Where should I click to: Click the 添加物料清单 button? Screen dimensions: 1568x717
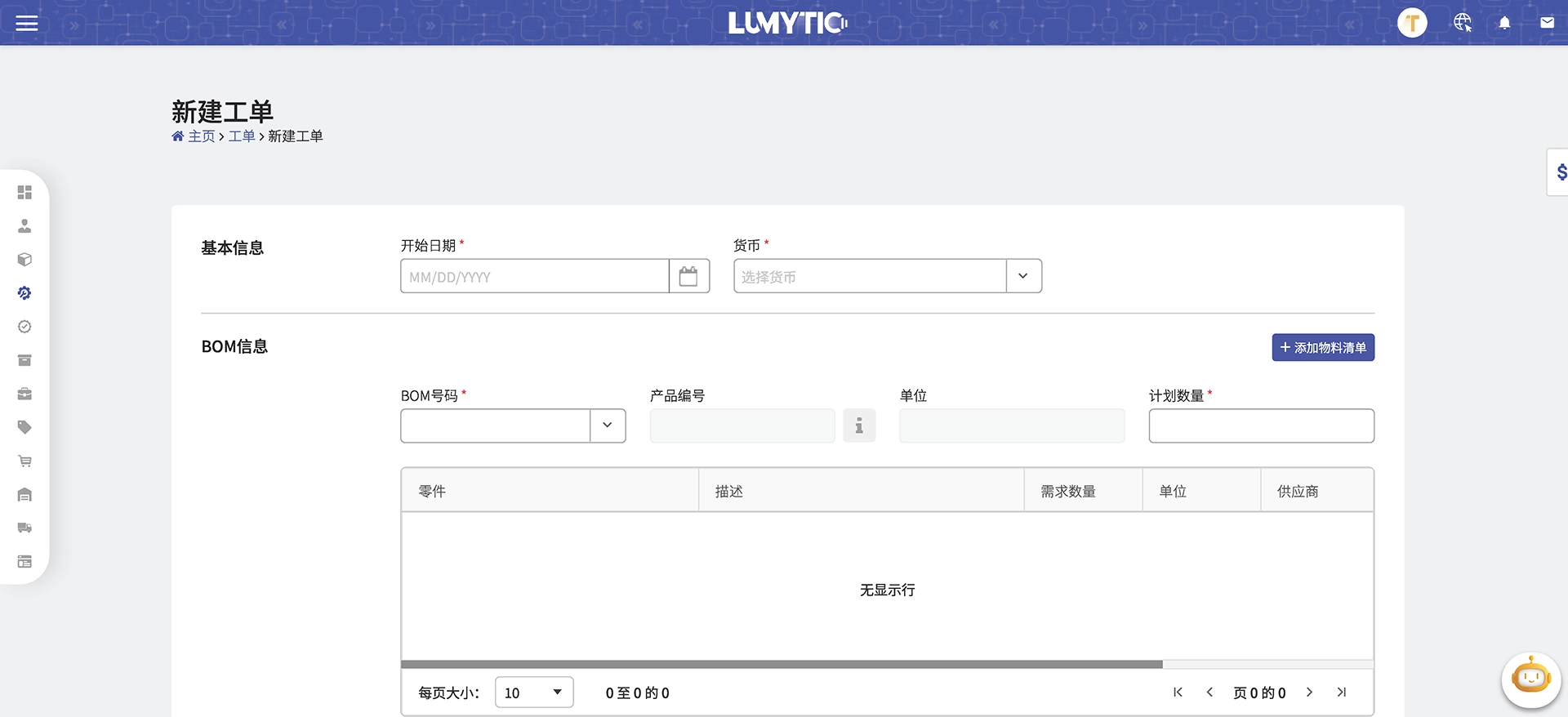[1322, 347]
